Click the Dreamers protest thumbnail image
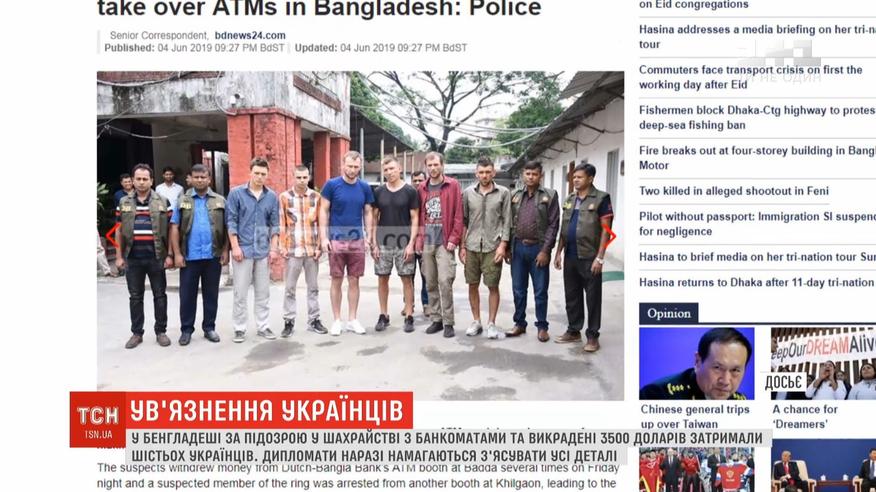876x492 pixels. point(823,364)
